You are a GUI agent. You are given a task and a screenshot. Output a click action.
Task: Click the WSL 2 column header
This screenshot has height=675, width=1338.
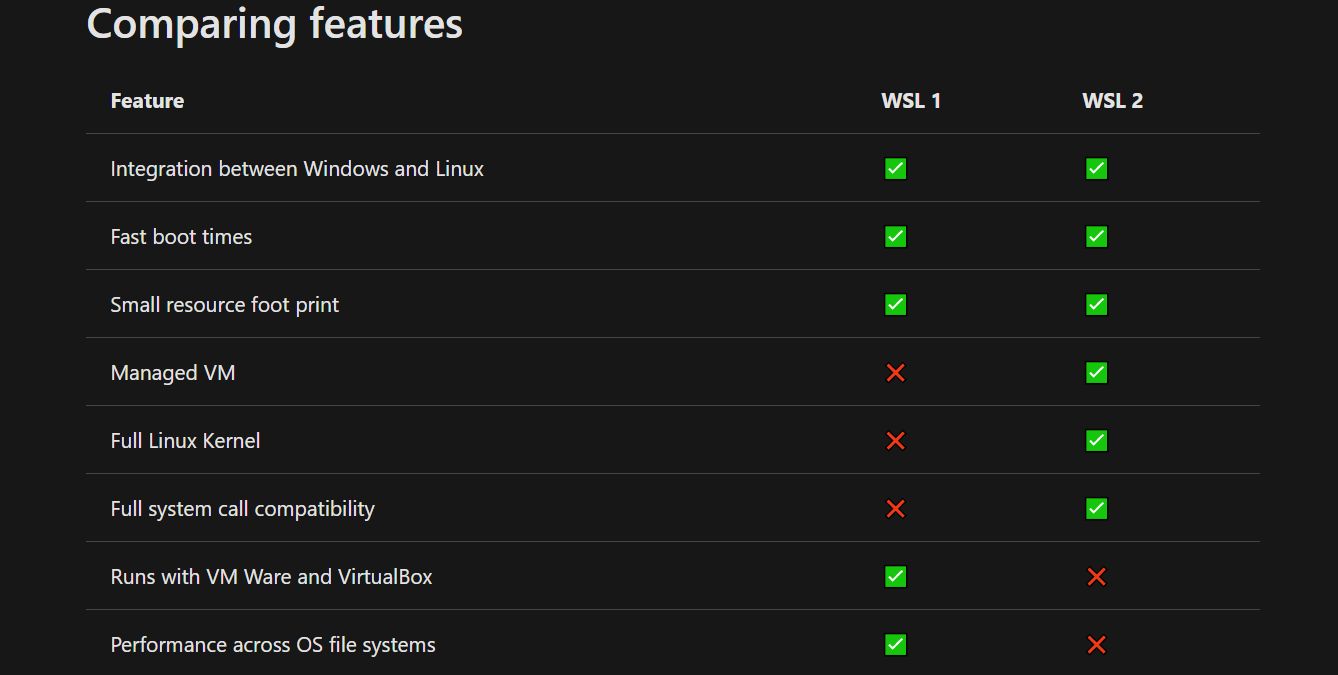pyautogui.click(x=1112, y=100)
